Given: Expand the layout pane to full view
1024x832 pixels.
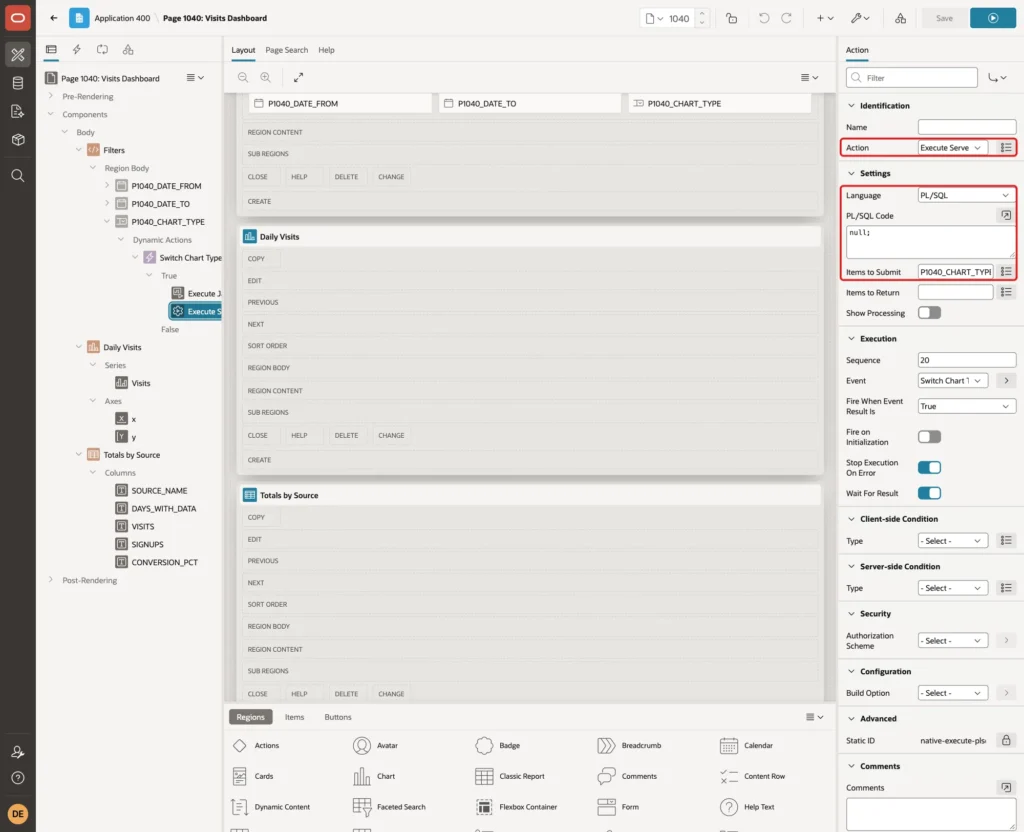Looking at the screenshot, I should click(x=298, y=77).
